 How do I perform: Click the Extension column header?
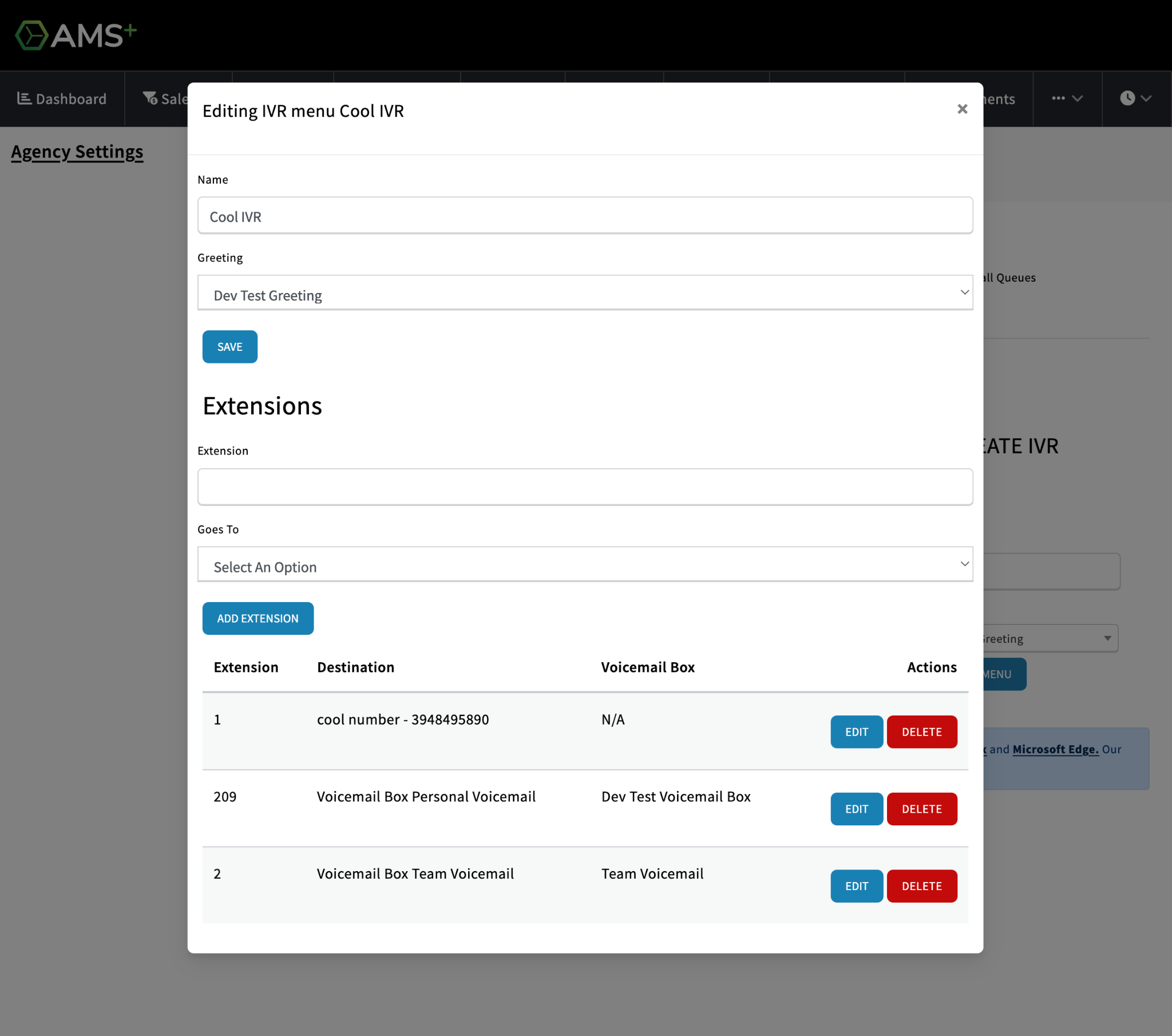246,667
